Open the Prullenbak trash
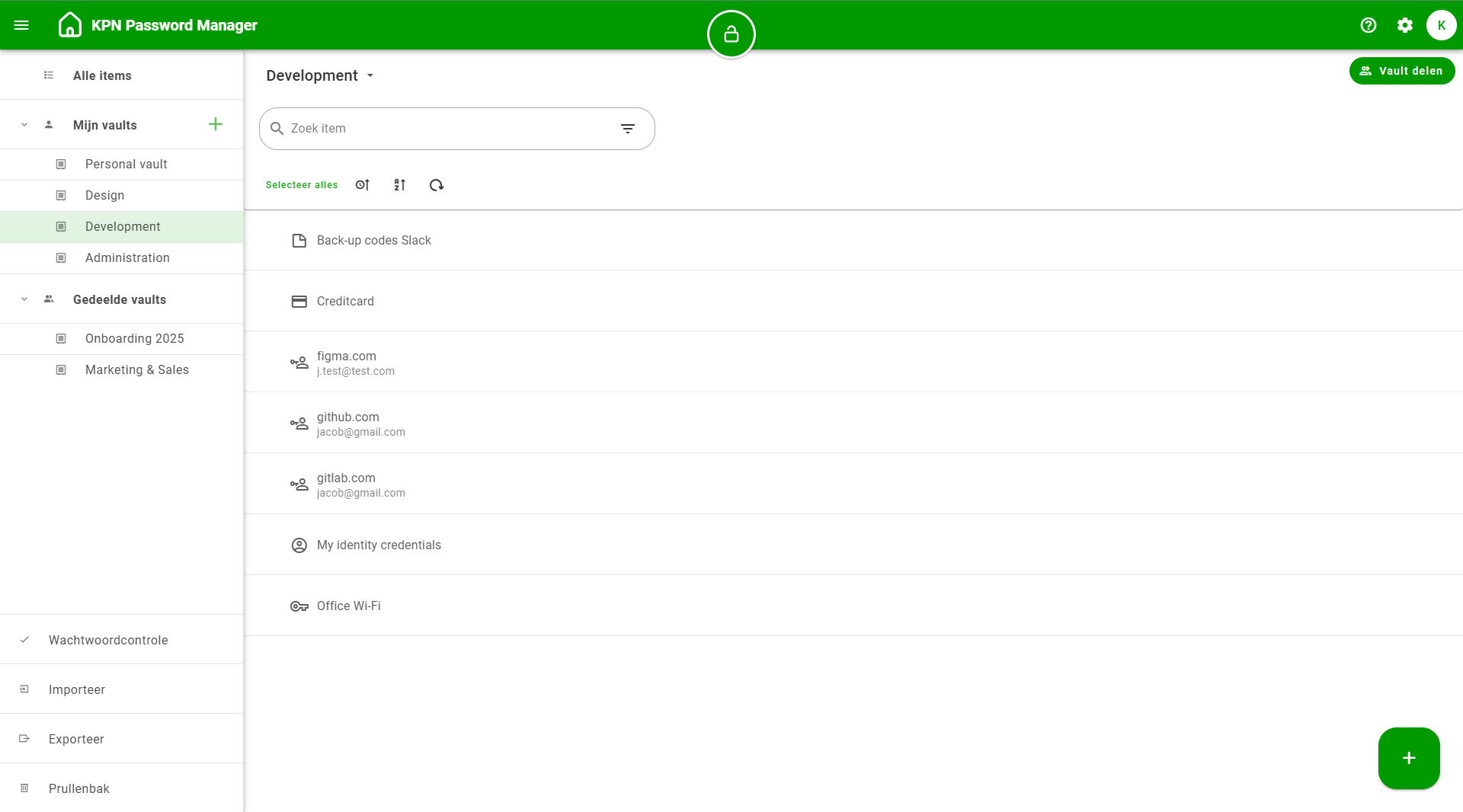The image size is (1463, 812). 78,788
